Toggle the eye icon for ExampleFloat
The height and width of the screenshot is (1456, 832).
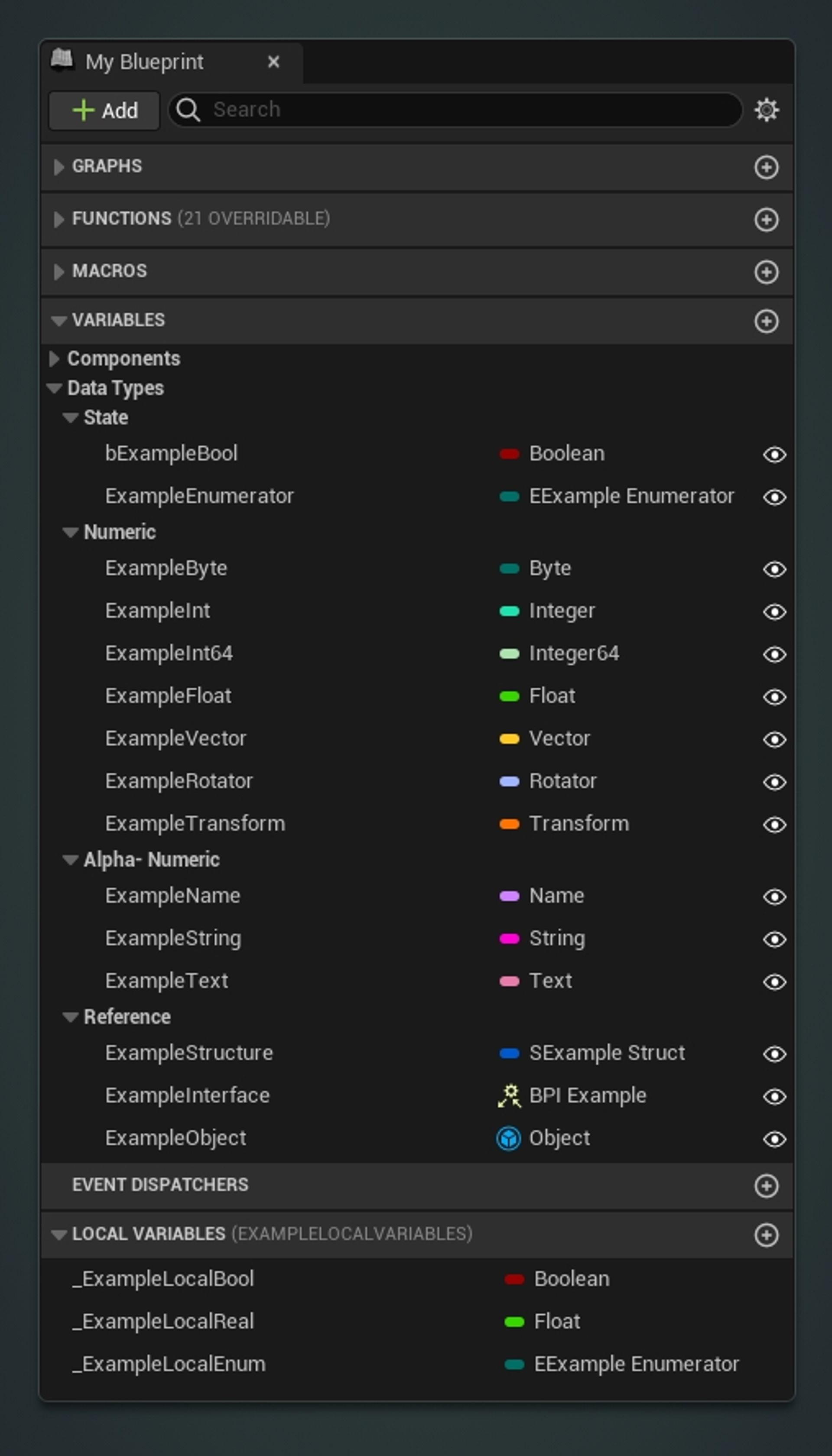pos(774,696)
